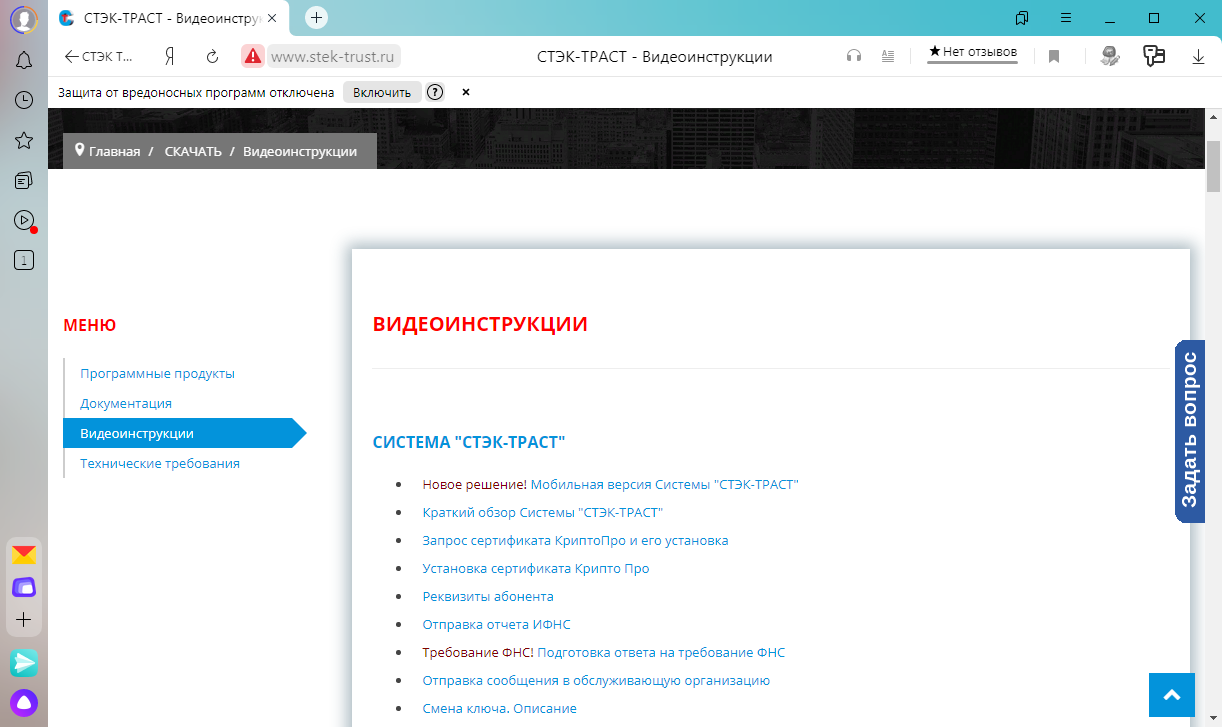Click scroll-to-top arrow button

tap(1172, 694)
